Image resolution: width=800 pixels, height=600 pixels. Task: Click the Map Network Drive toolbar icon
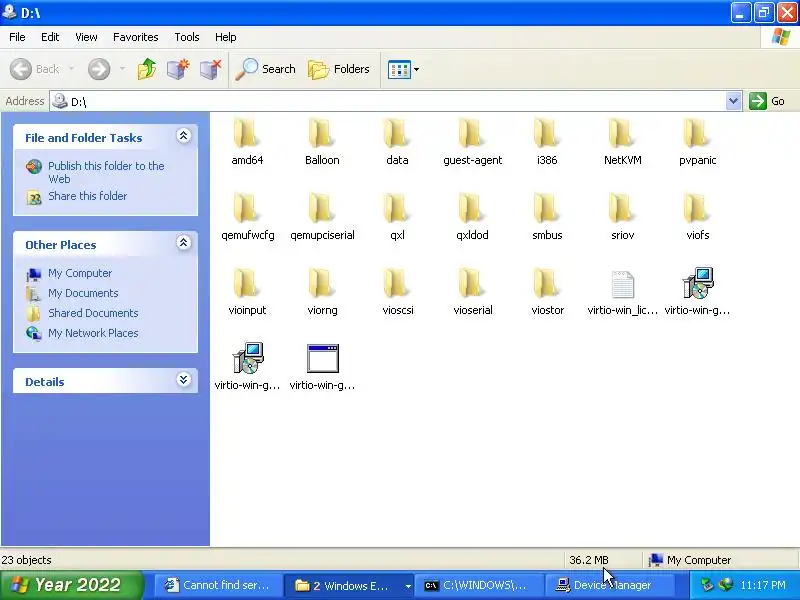click(178, 69)
